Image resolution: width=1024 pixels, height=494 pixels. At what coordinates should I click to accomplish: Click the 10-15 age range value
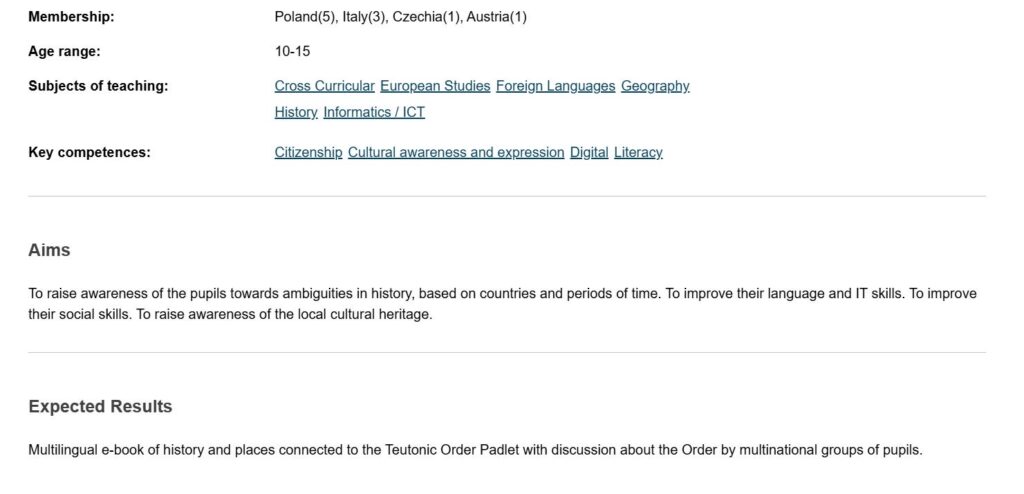pyautogui.click(x=292, y=52)
